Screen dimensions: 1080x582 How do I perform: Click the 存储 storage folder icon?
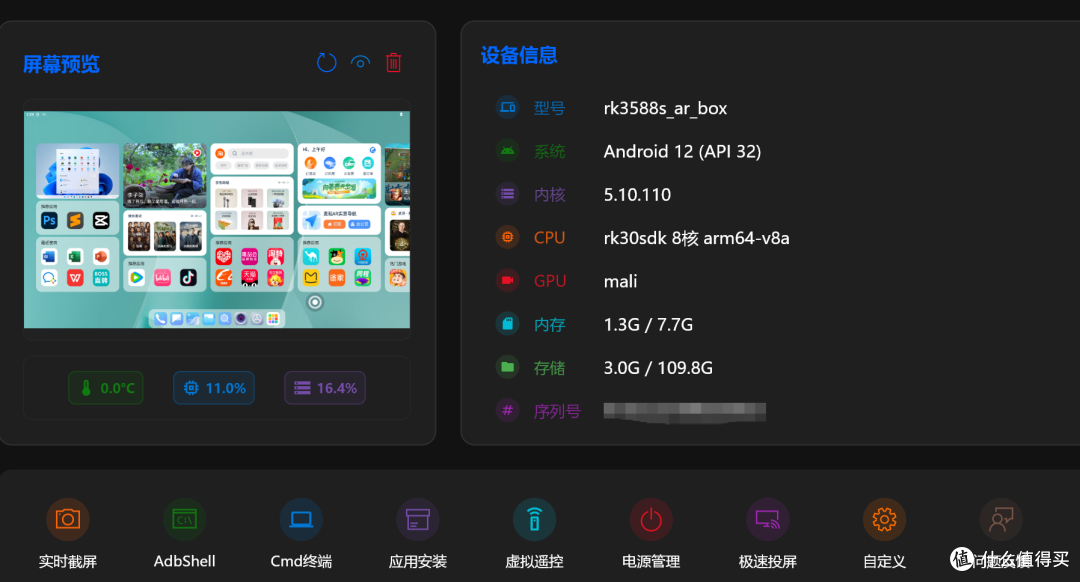pos(508,367)
